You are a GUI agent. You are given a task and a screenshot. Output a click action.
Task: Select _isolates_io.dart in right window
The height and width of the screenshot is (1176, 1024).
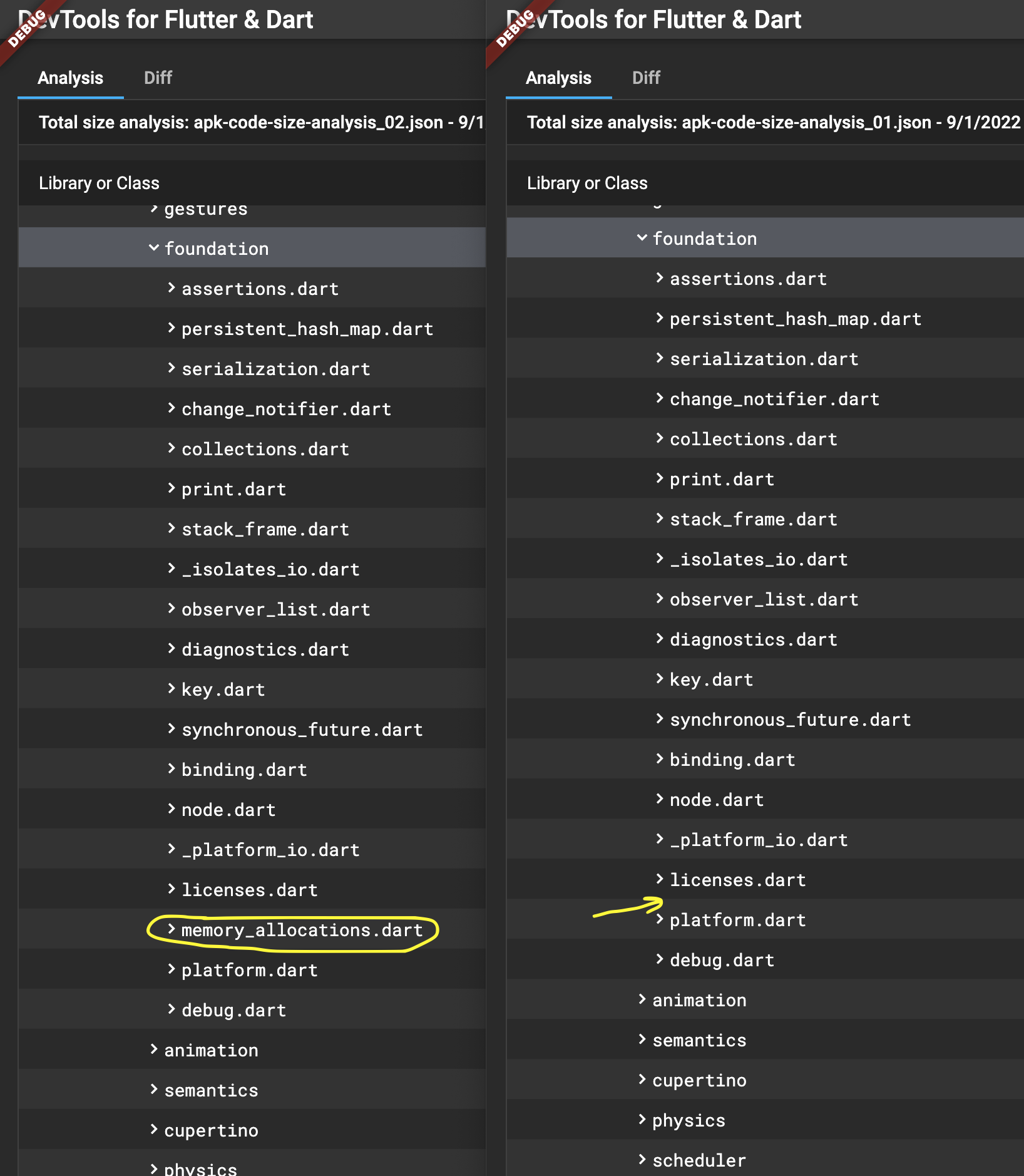pos(759,559)
